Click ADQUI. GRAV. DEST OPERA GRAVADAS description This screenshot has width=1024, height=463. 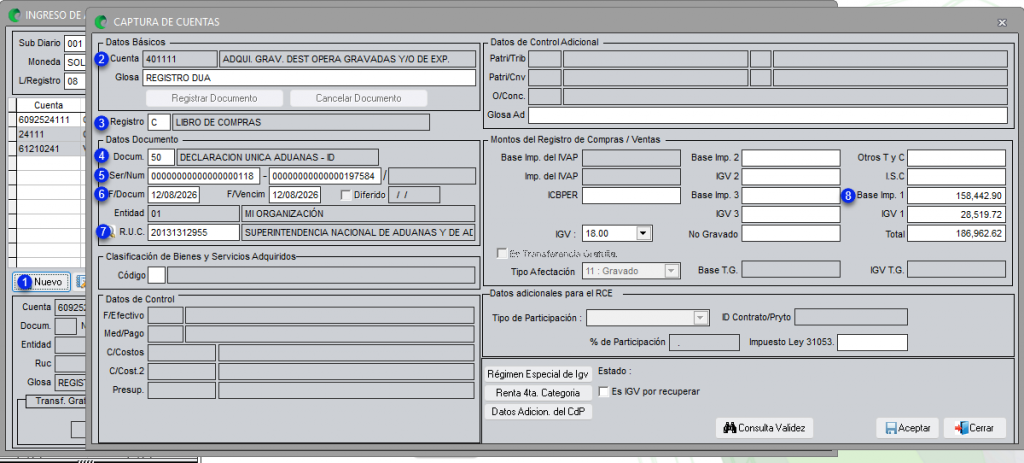coord(347,59)
